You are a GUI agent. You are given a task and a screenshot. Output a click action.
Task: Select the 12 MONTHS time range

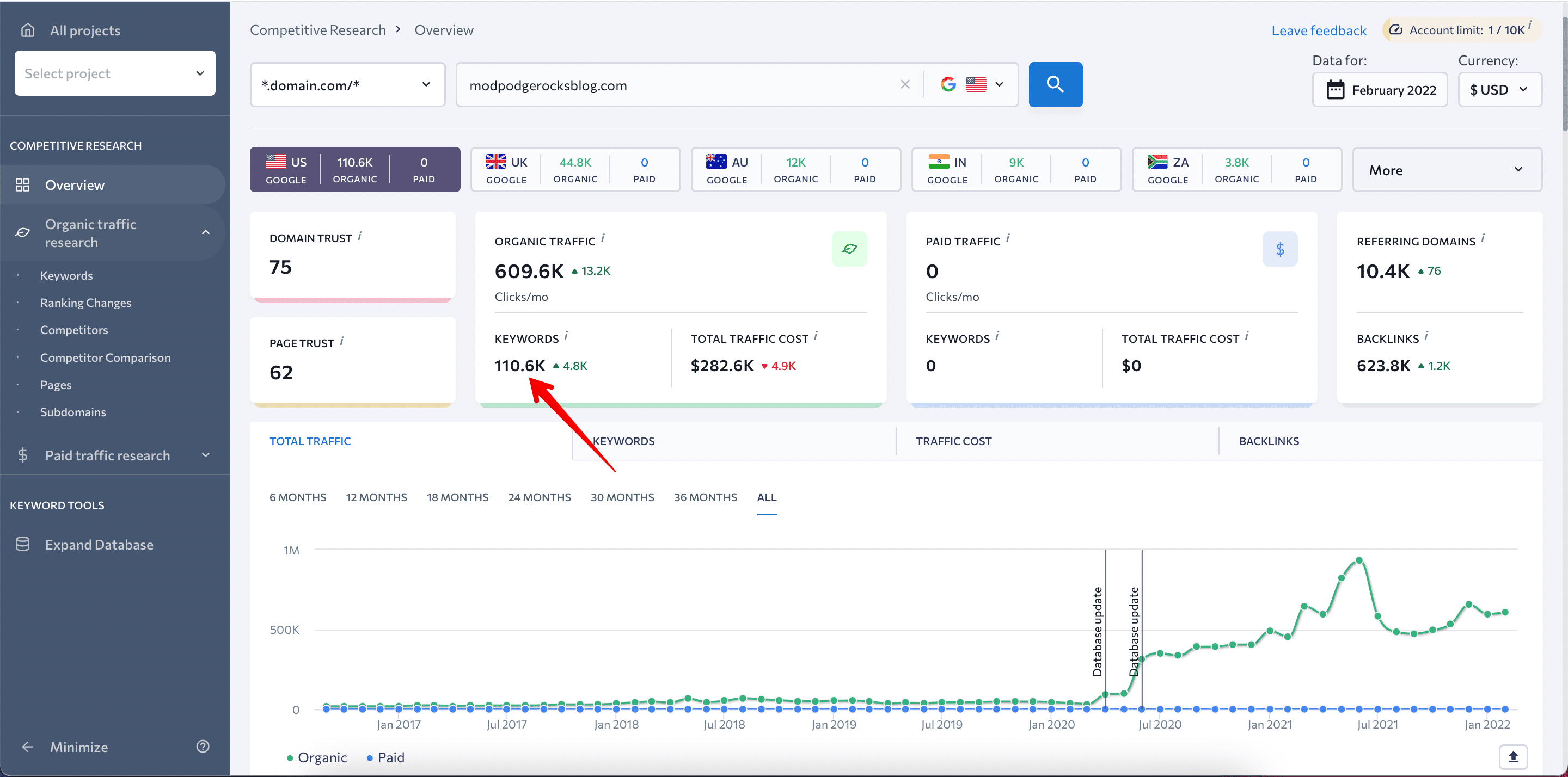tap(376, 497)
